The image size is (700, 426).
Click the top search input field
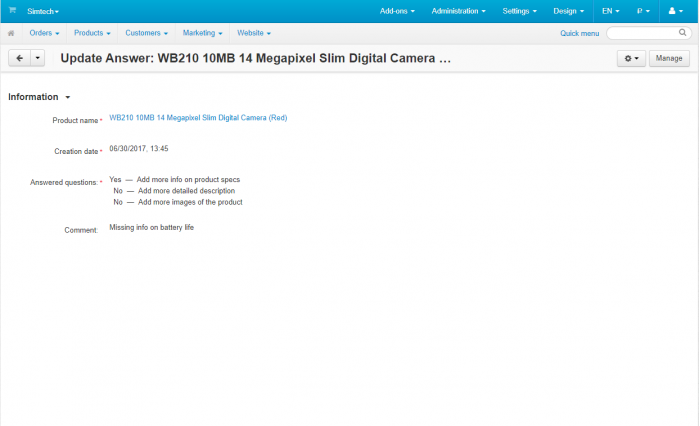648,33
